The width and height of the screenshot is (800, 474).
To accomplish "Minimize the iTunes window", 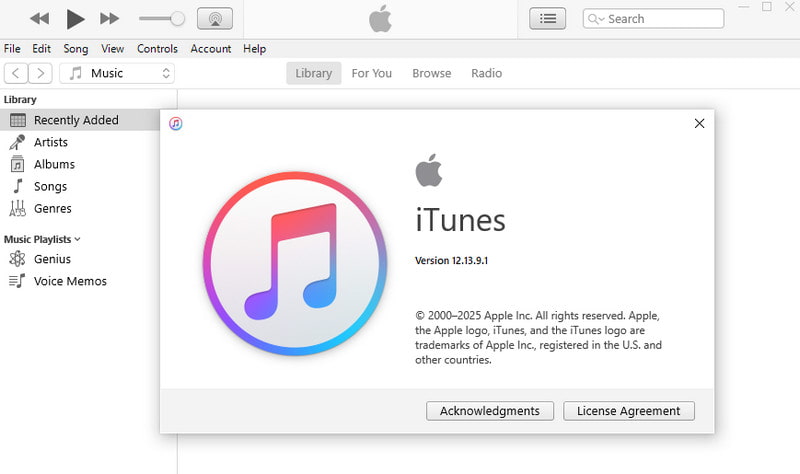I will tap(744, 7).
